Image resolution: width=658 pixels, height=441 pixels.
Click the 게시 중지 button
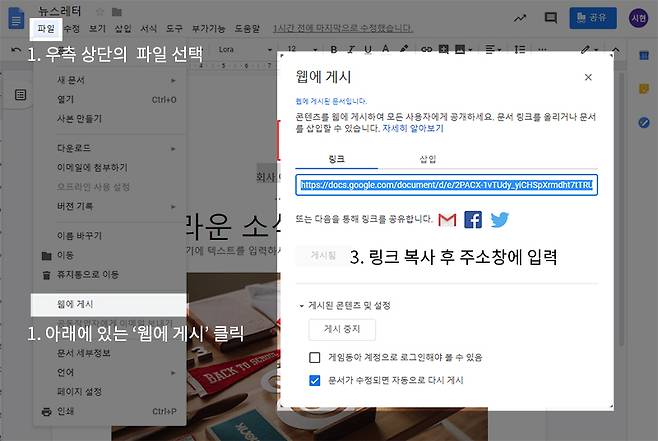(x=342, y=329)
